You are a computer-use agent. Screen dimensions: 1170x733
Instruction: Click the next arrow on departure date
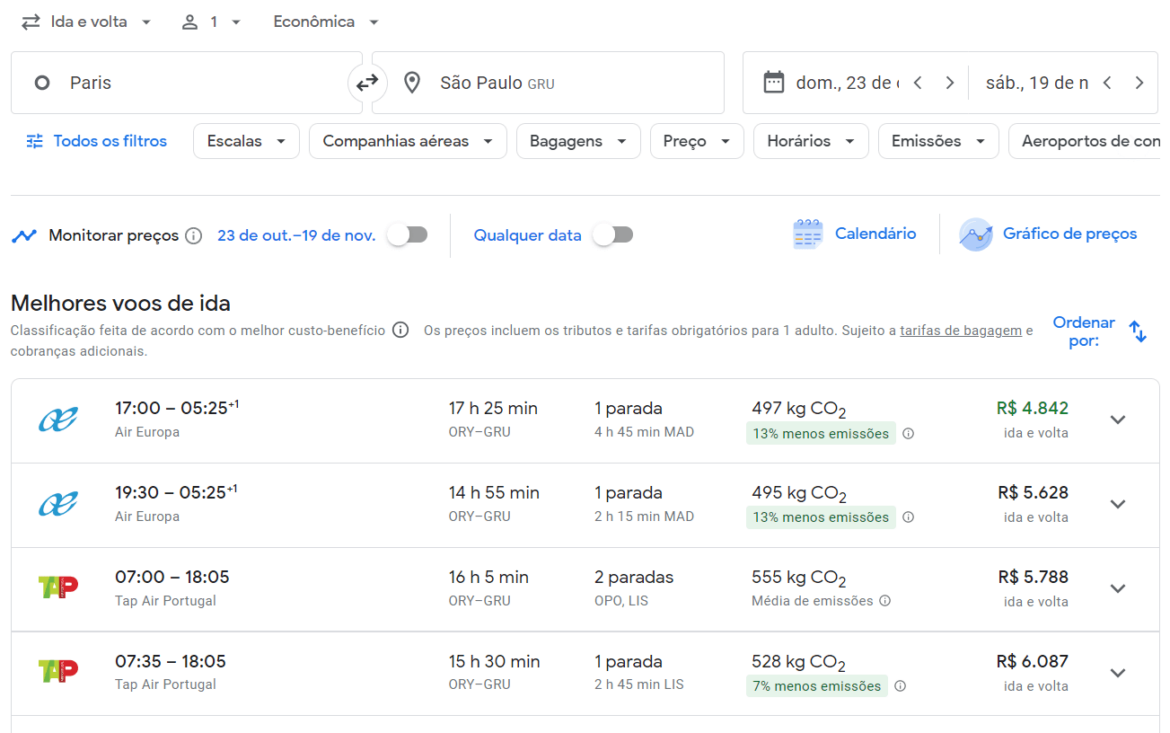pos(948,82)
